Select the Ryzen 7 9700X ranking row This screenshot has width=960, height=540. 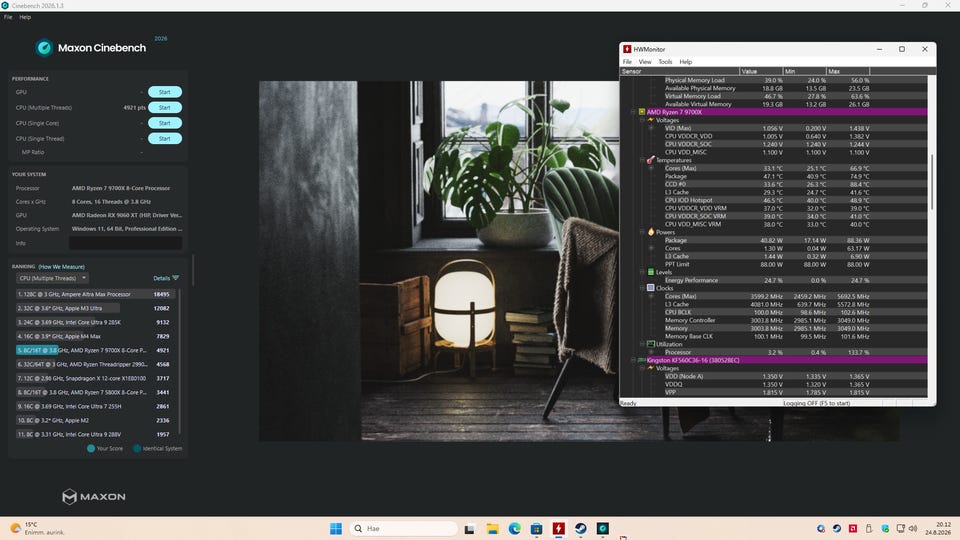click(95, 350)
